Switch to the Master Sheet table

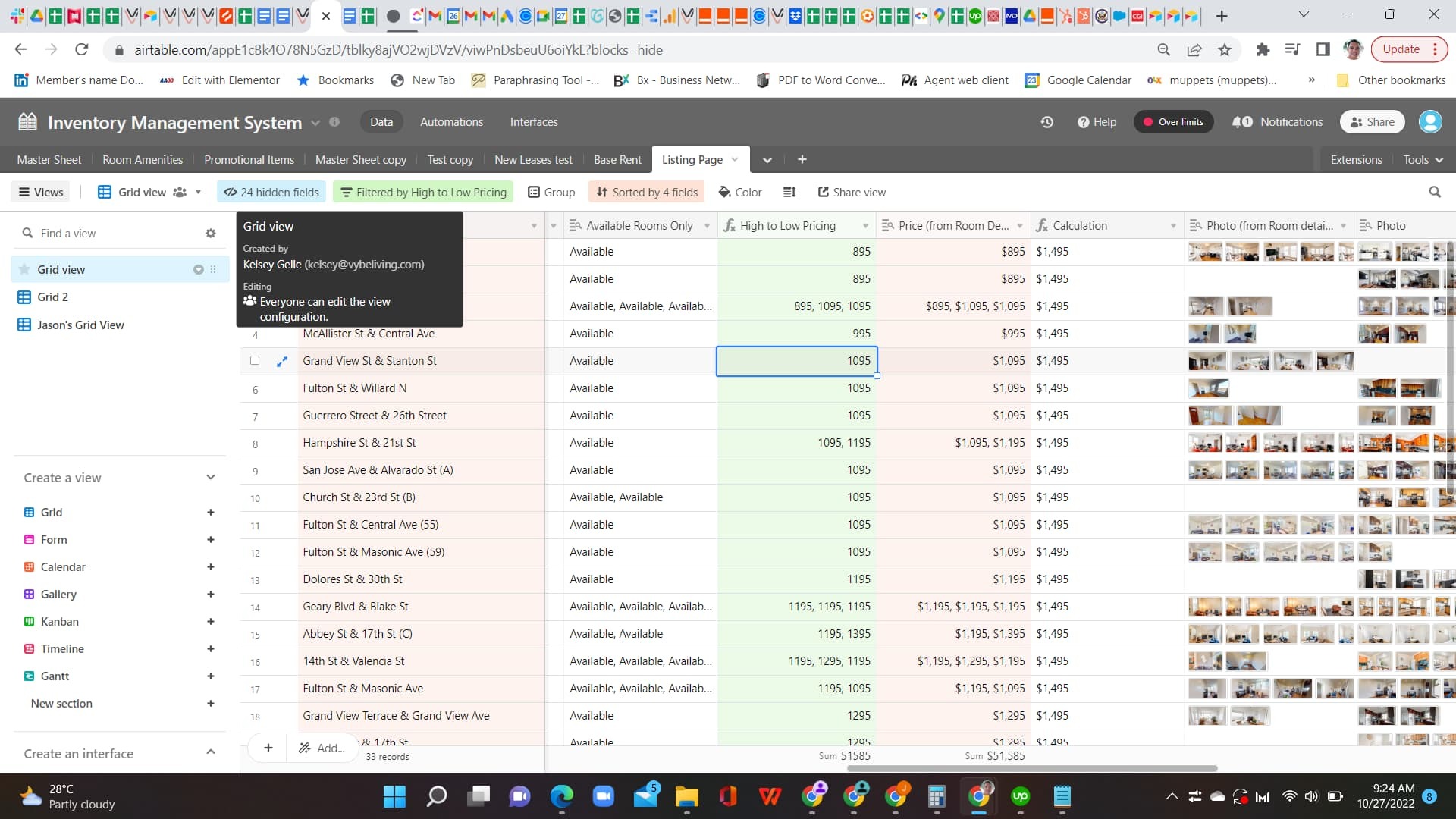(49, 160)
